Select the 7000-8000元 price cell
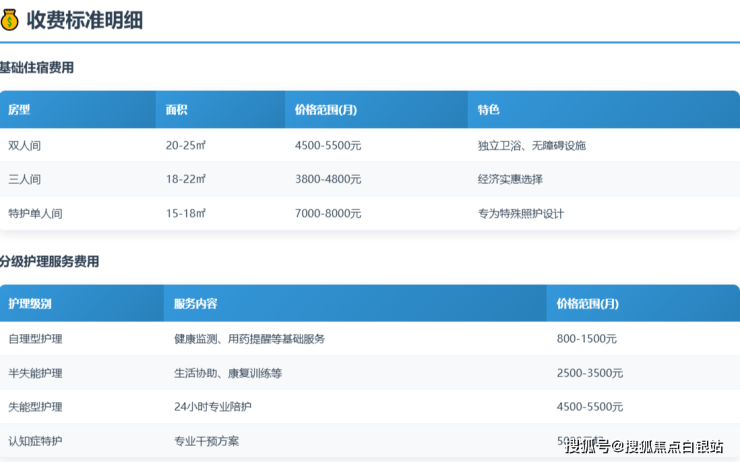This screenshot has width=740, height=462. [x=328, y=213]
